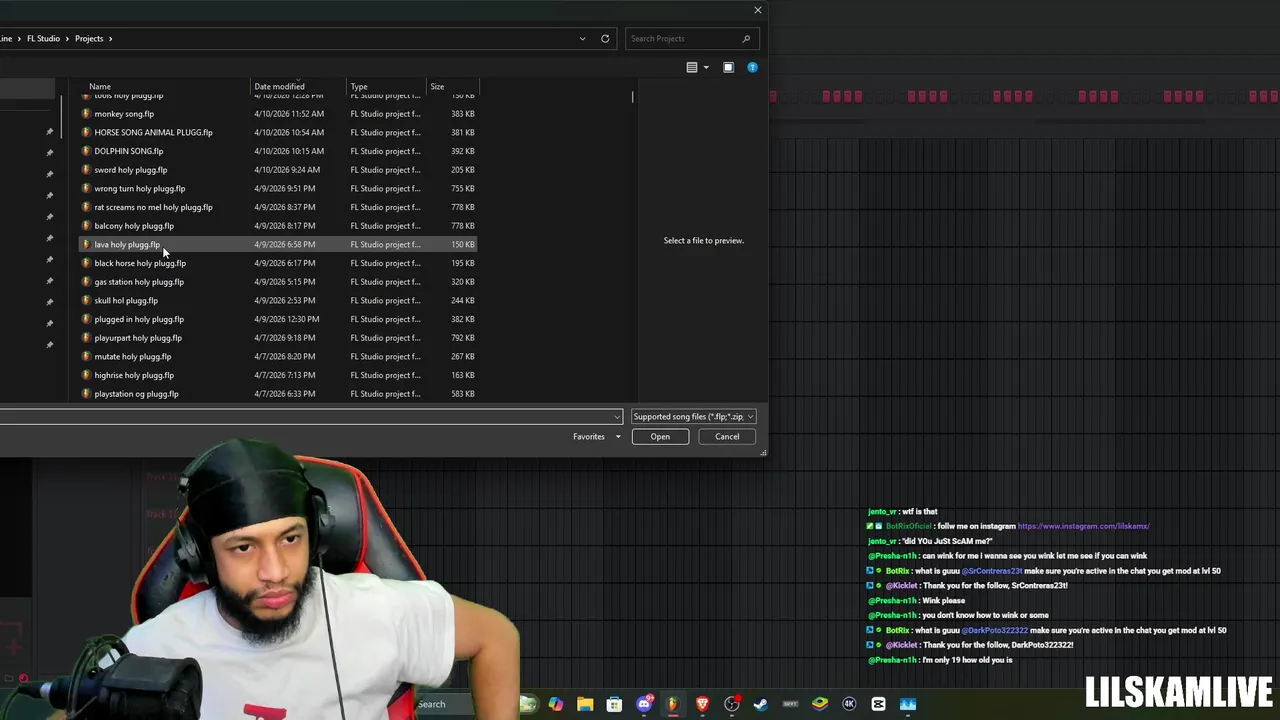Select monkey song.flp
1280x720 pixels.
pyautogui.click(x=278, y=114)
